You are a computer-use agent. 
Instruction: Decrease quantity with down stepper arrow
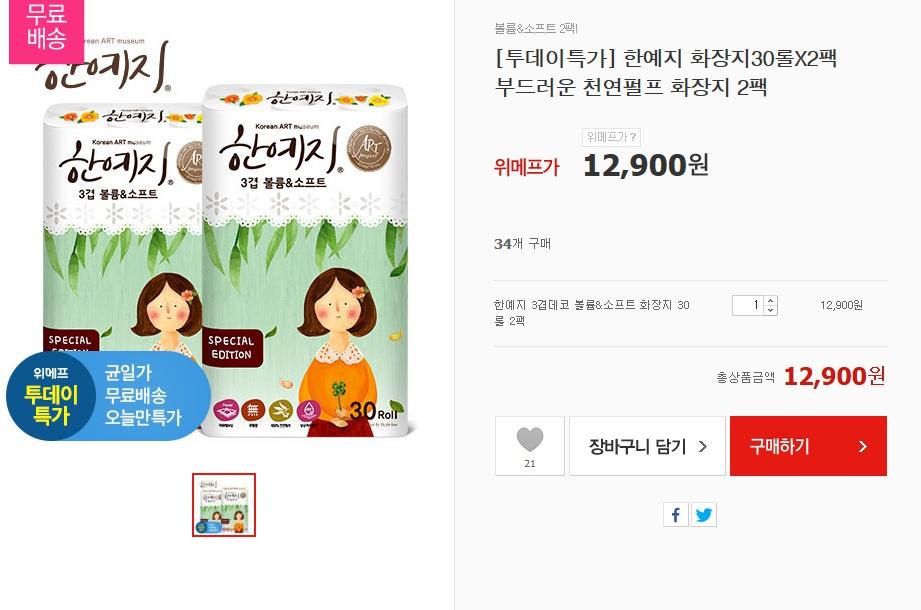tap(770, 310)
